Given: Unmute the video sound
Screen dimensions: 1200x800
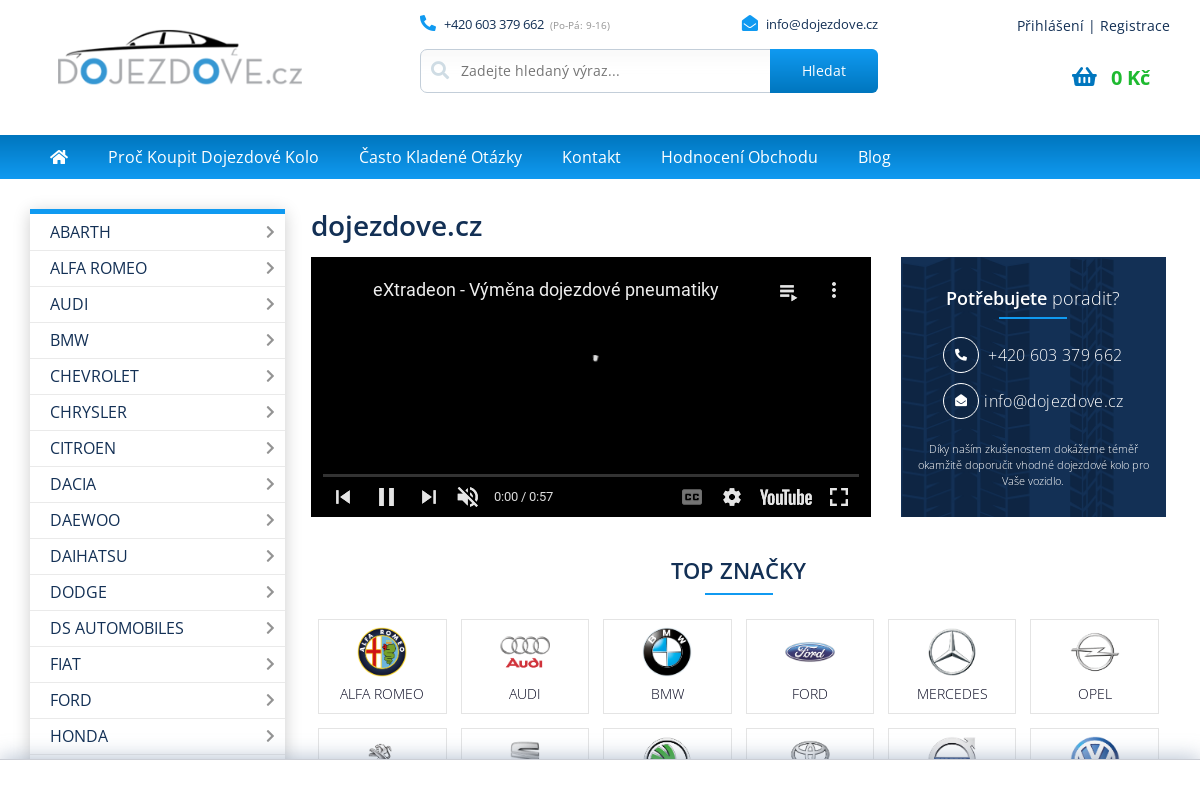Looking at the screenshot, I should 467,497.
